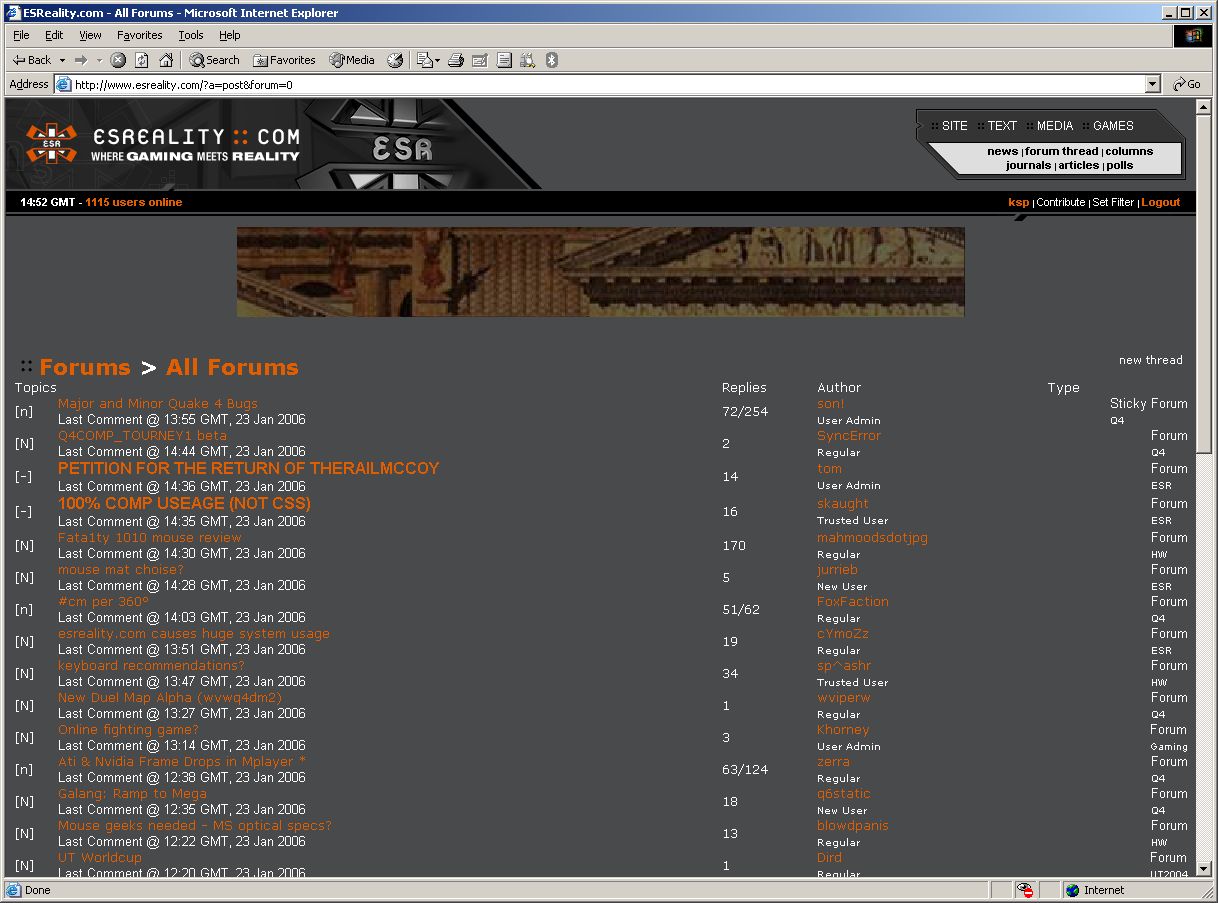Click the History toolbar icon
The height and width of the screenshot is (903, 1218).
(395, 60)
